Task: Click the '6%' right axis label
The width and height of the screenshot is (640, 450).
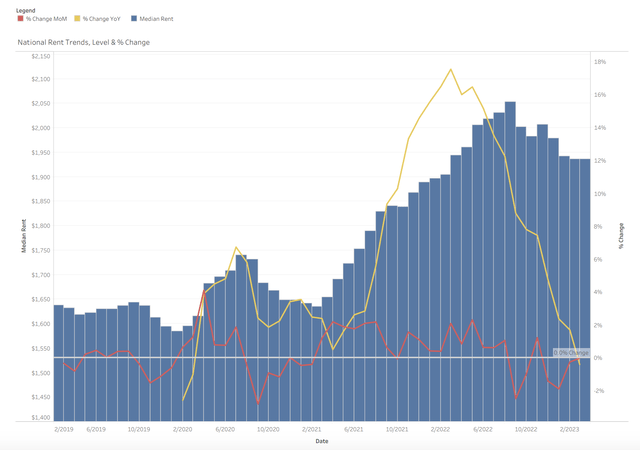Action: click(598, 260)
